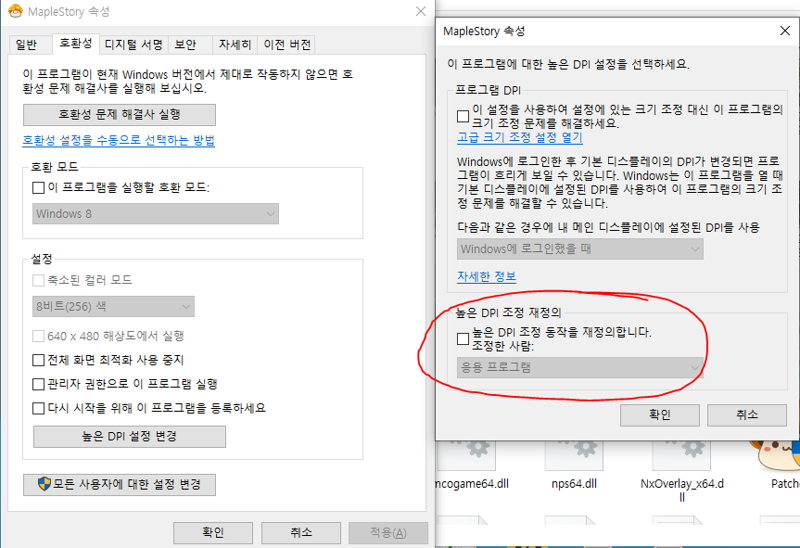The height and width of the screenshot is (548, 800).
Task: Check 전체 화면 최적화 사용 중지 option
Action: [x=38, y=360]
